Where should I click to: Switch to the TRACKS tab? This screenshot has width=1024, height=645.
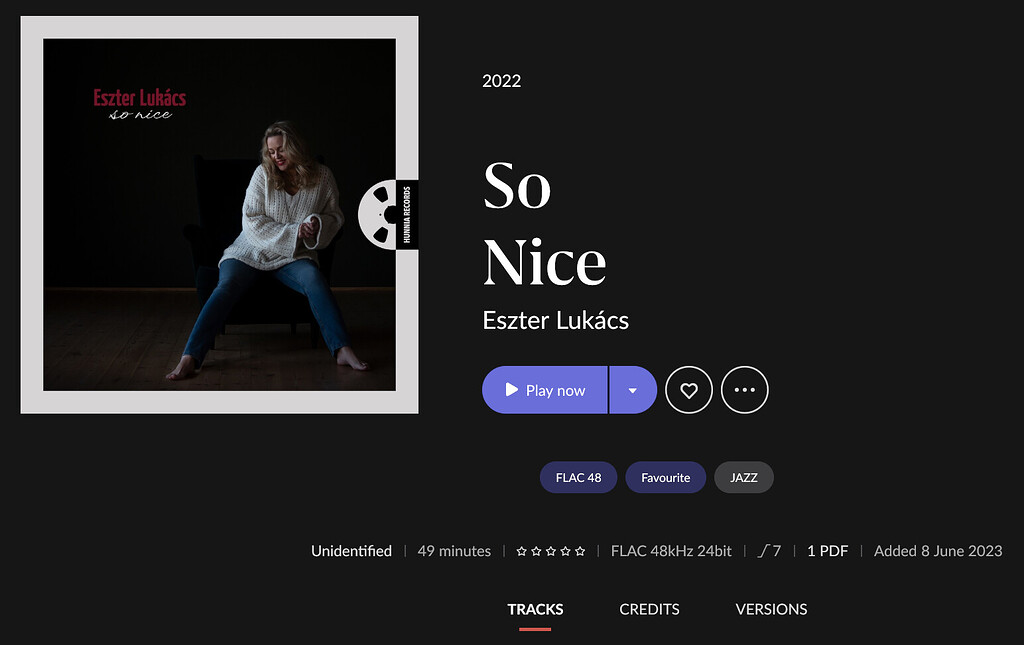(535, 609)
